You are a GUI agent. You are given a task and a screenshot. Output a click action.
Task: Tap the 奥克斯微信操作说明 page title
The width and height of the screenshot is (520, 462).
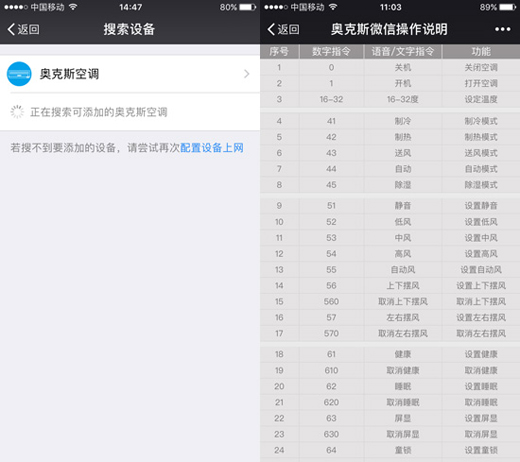pyautogui.click(x=389, y=29)
